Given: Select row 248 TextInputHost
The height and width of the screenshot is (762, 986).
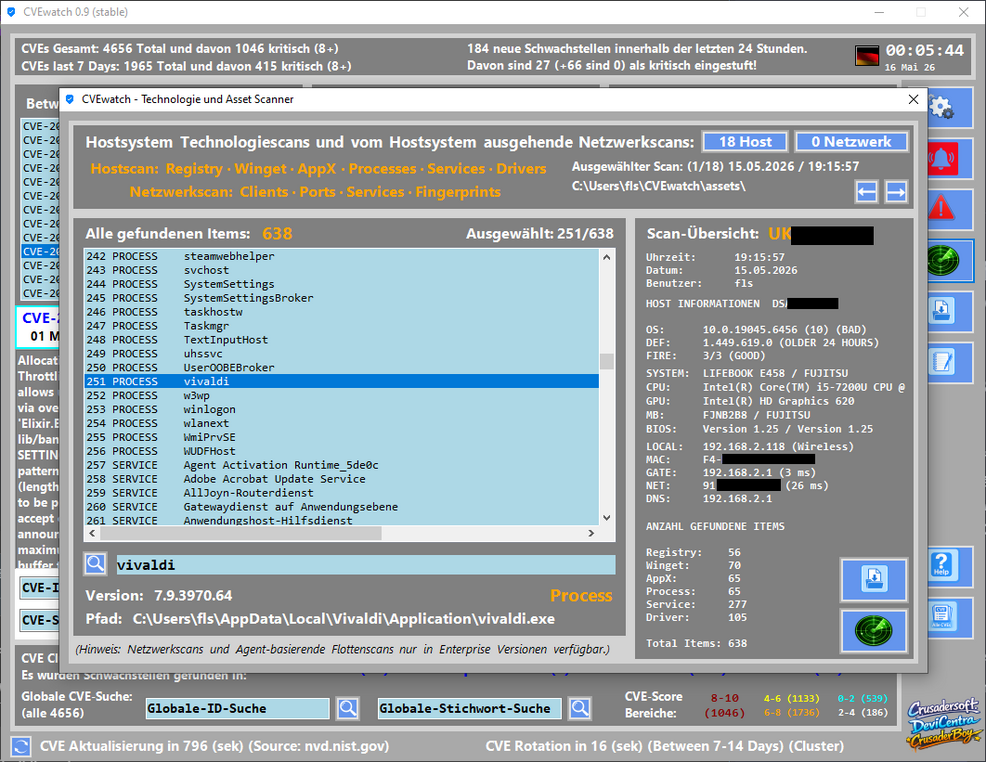Looking at the screenshot, I should (x=341, y=340).
